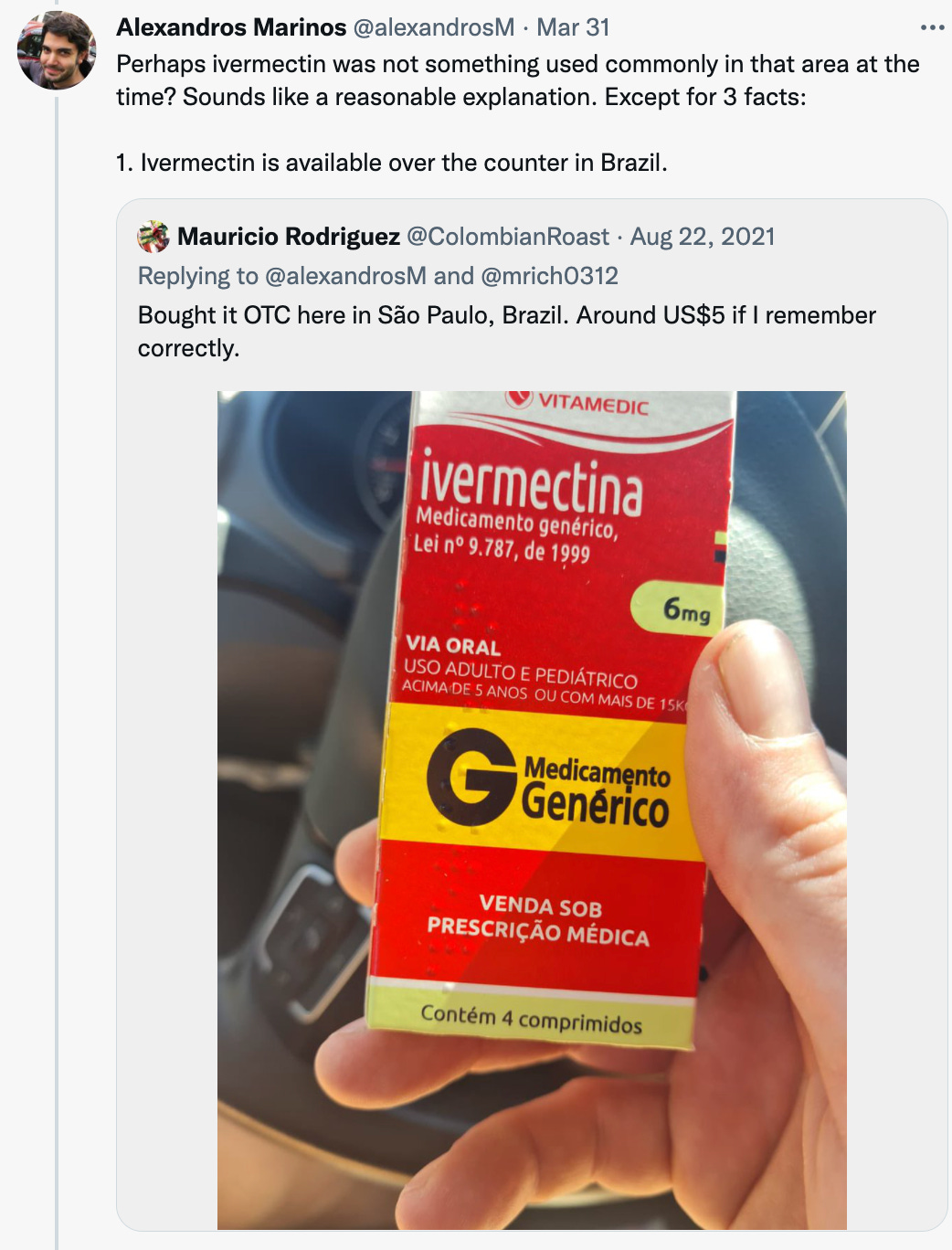
Task: Click Alexandros Marinos profile avatar
Action: (x=57, y=50)
